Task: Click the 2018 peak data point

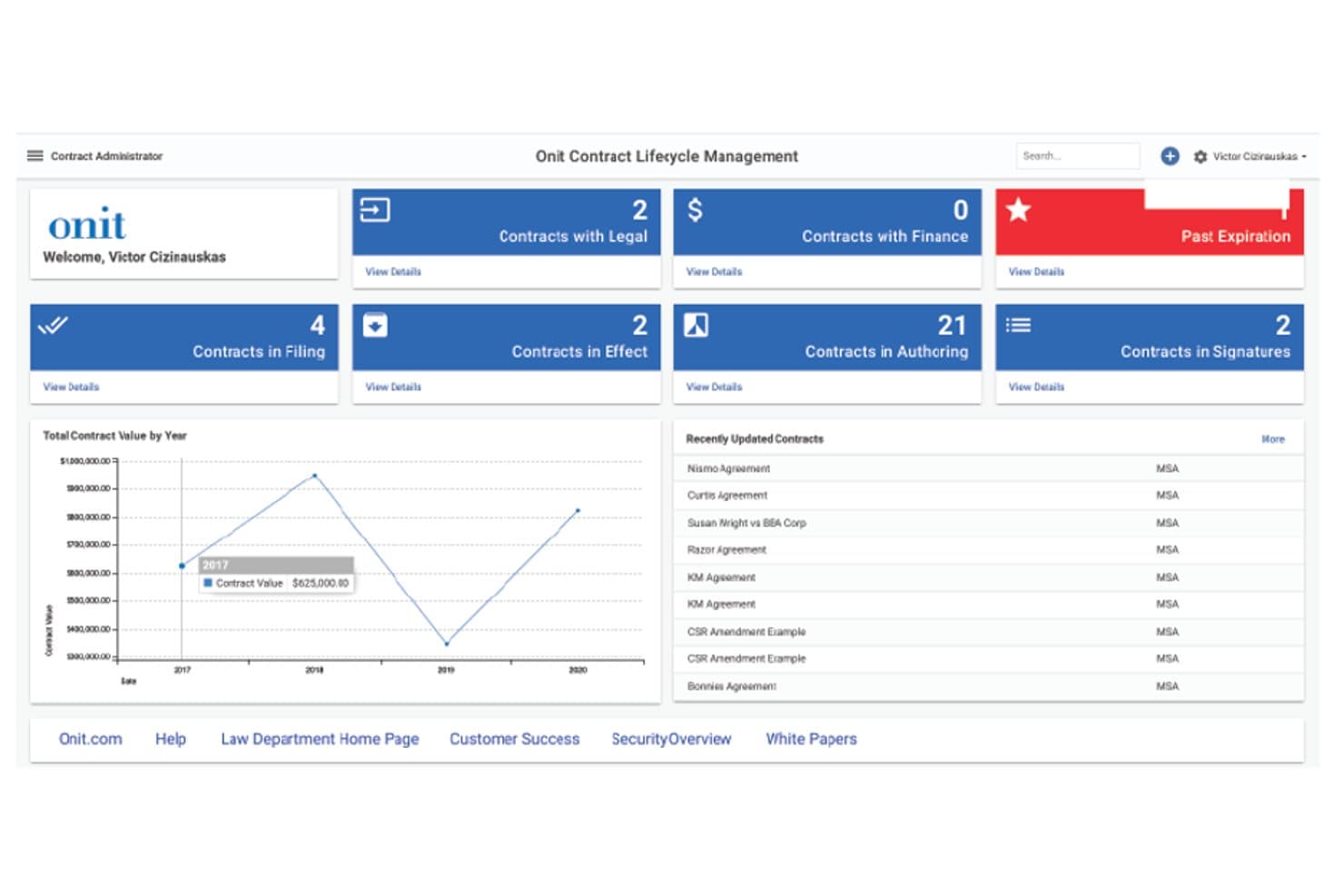Action: coord(314,475)
